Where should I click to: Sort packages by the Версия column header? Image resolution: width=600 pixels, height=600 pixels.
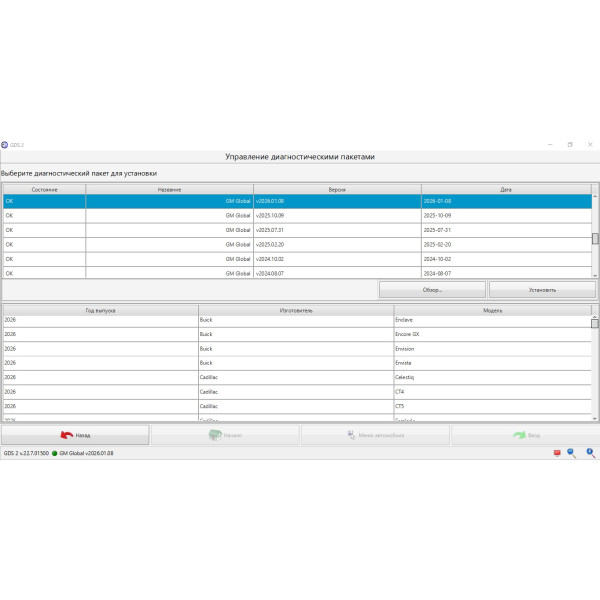tap(337, 188)
